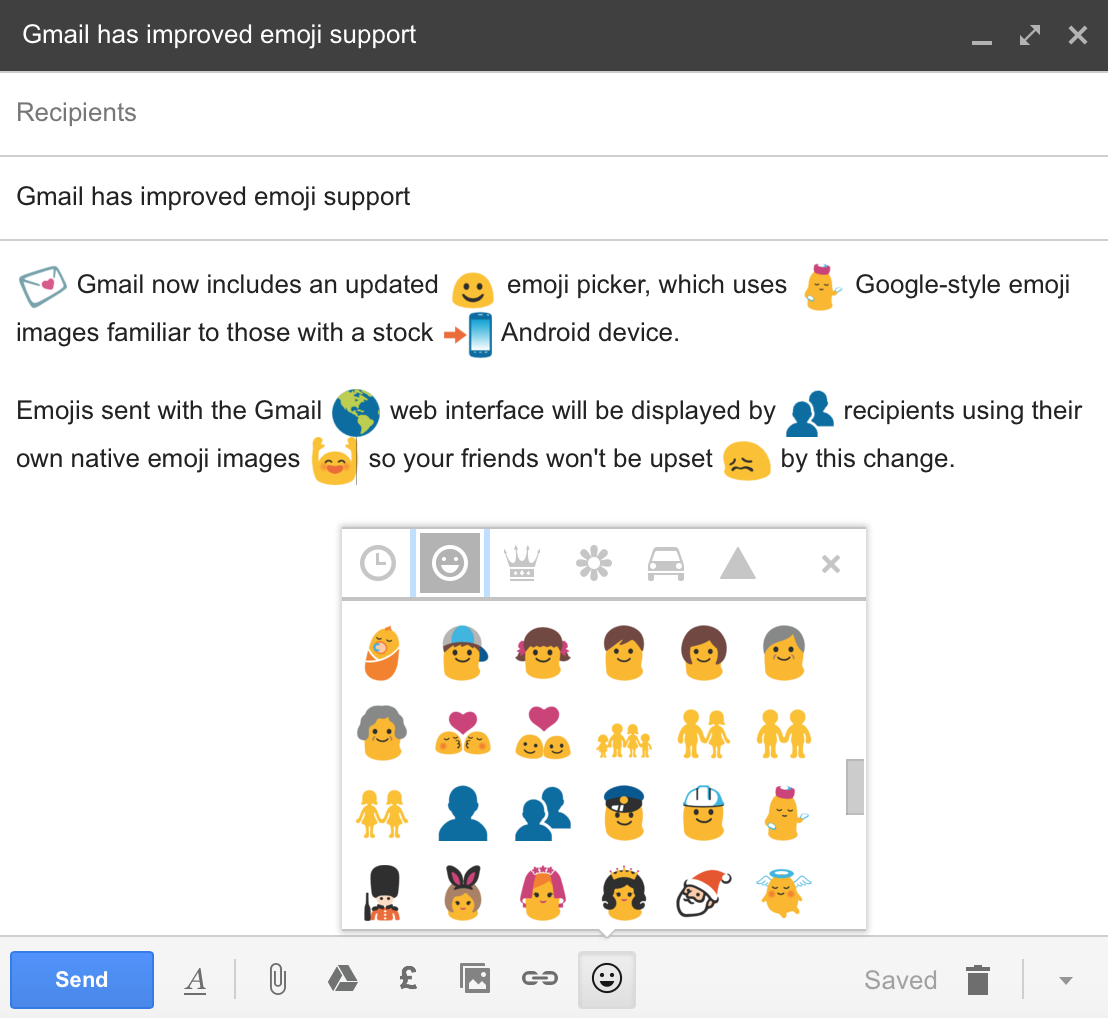The image size is (1108, 1018).
Task: Attach files with the paperclip icon
Action: tap(278, 980)
